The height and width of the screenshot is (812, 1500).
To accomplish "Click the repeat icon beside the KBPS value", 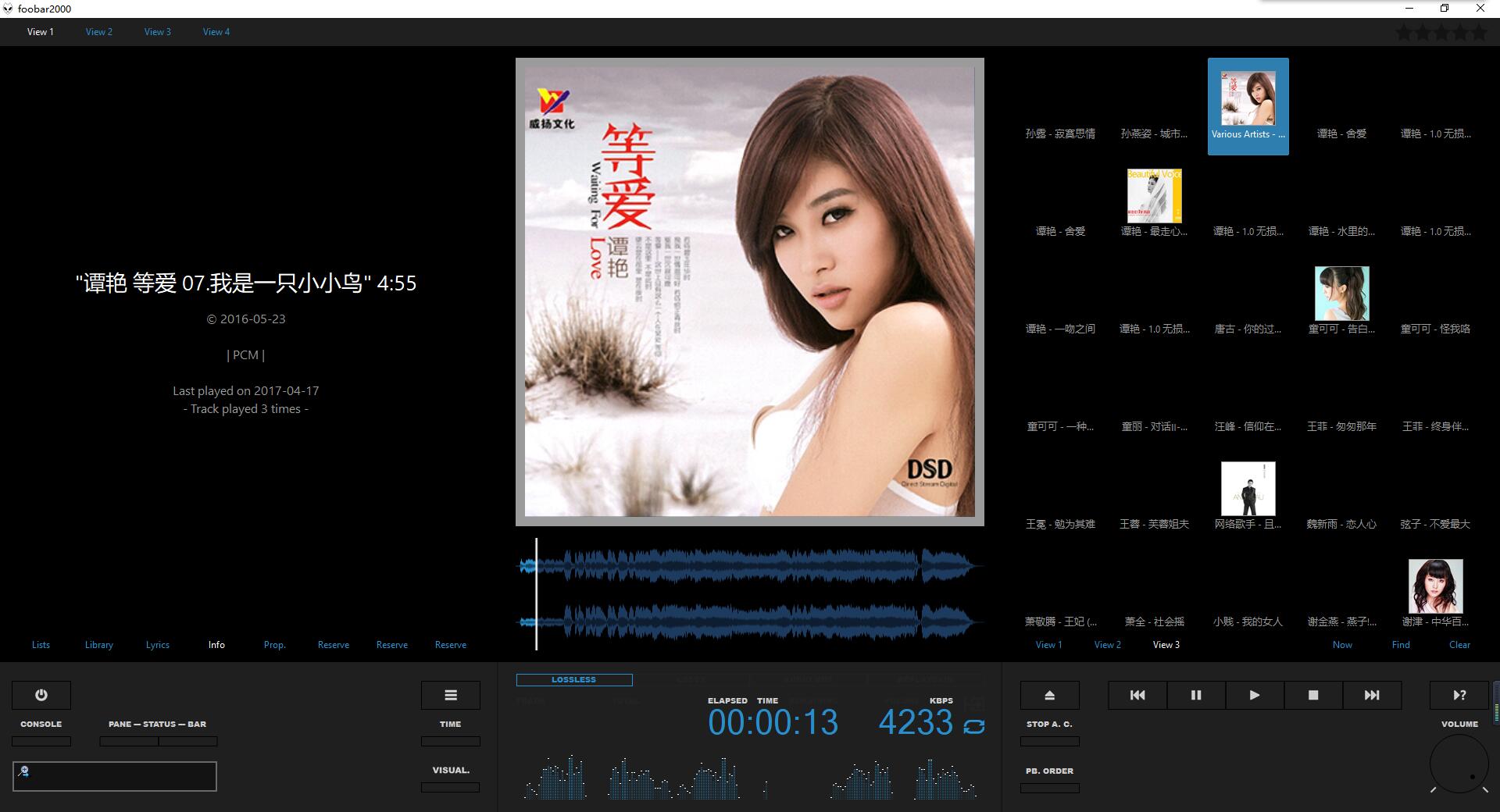I will pos(974,726).
